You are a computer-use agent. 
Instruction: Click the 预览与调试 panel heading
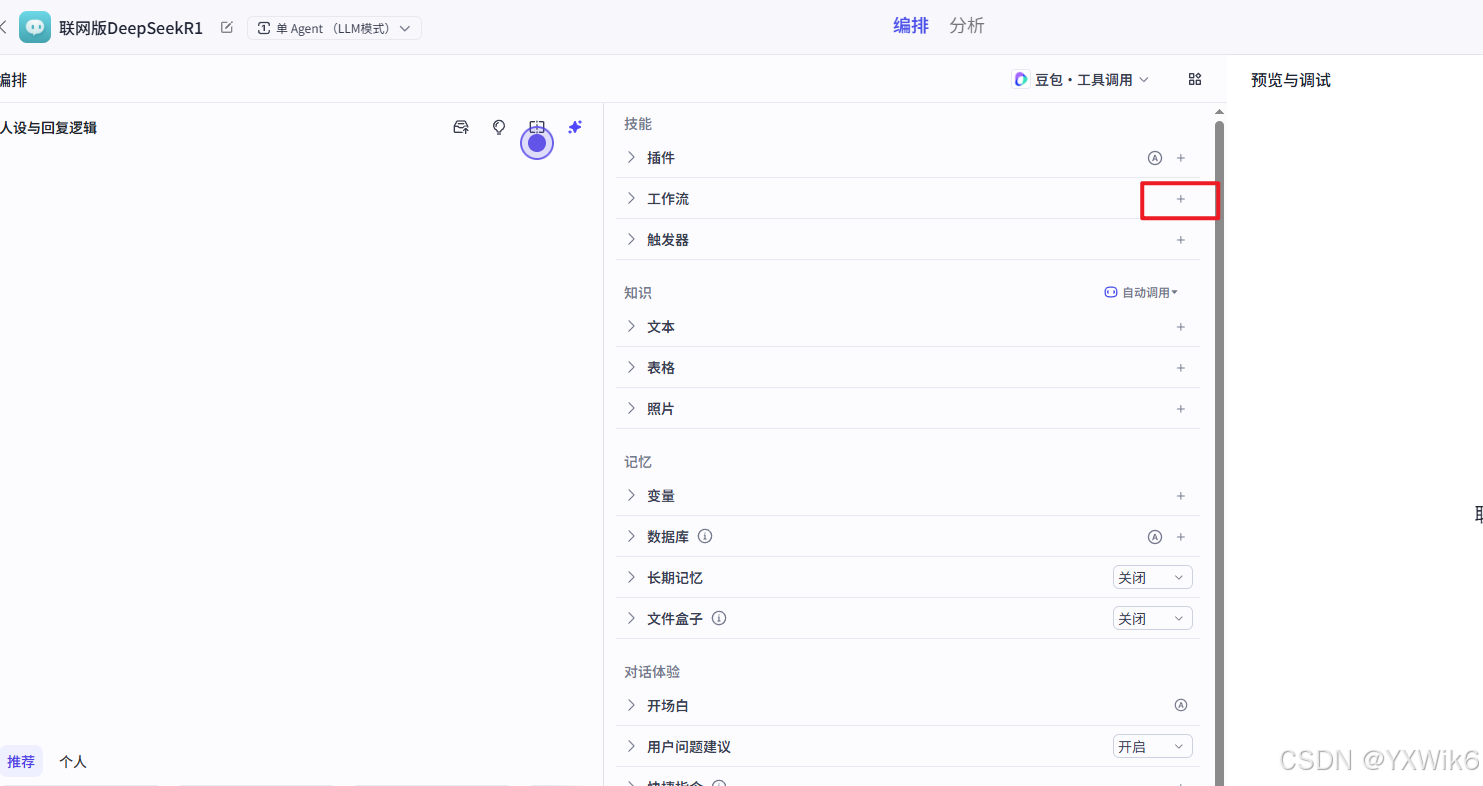click(x=1291, y=80)
